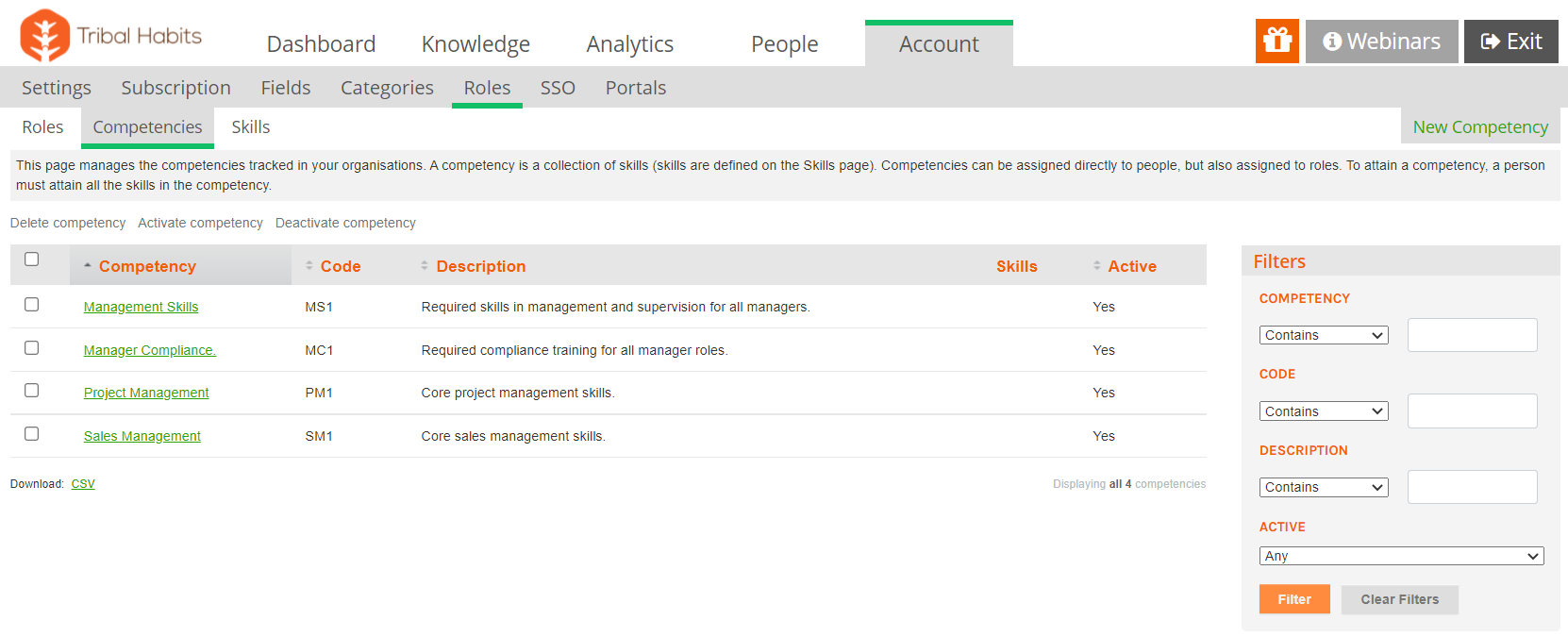Click the Tribal Habits logo

click(111, 36)
